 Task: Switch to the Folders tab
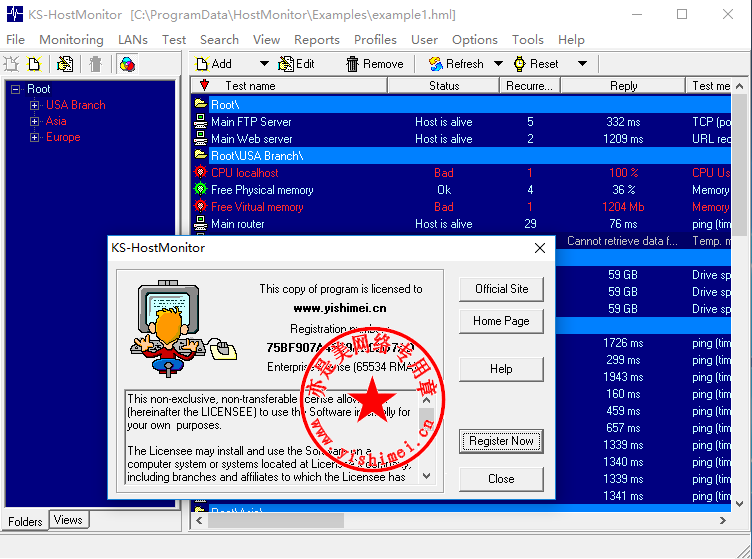pos(25,521)
